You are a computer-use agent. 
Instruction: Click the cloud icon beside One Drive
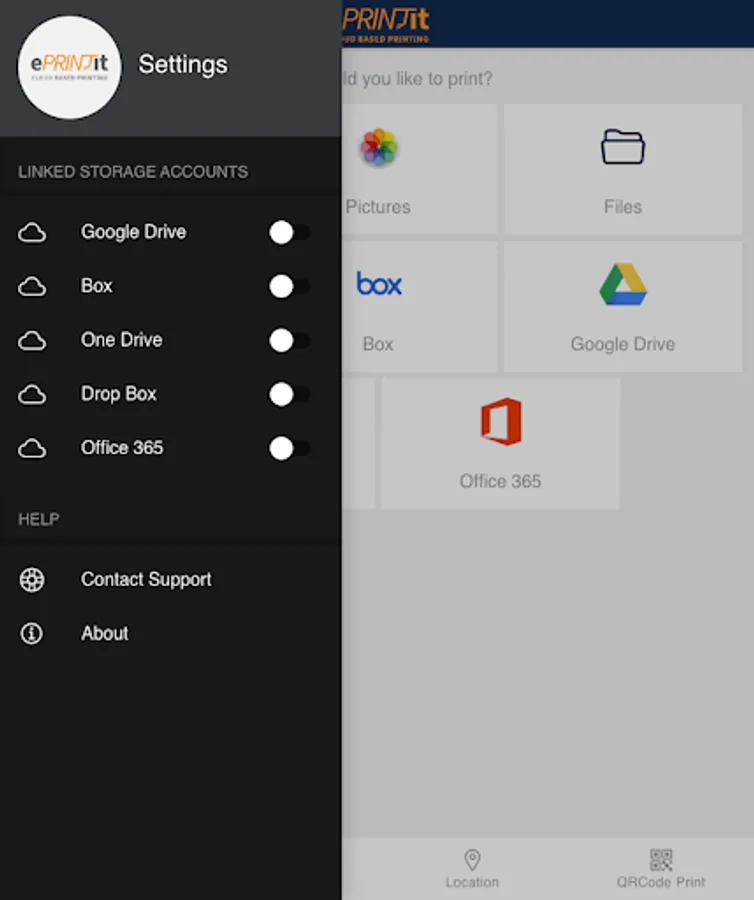(x=32, y=340)
